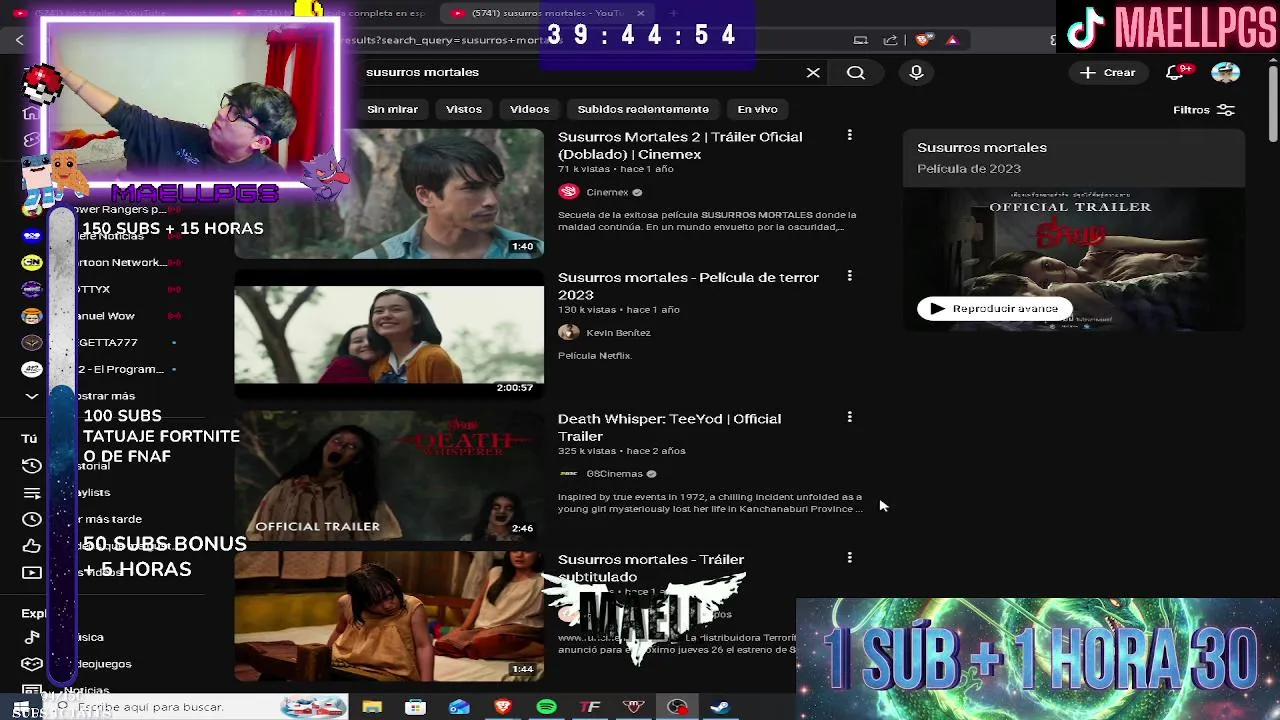
Task: Open File Explorer from the taskbar
Action: click(372, 707)
